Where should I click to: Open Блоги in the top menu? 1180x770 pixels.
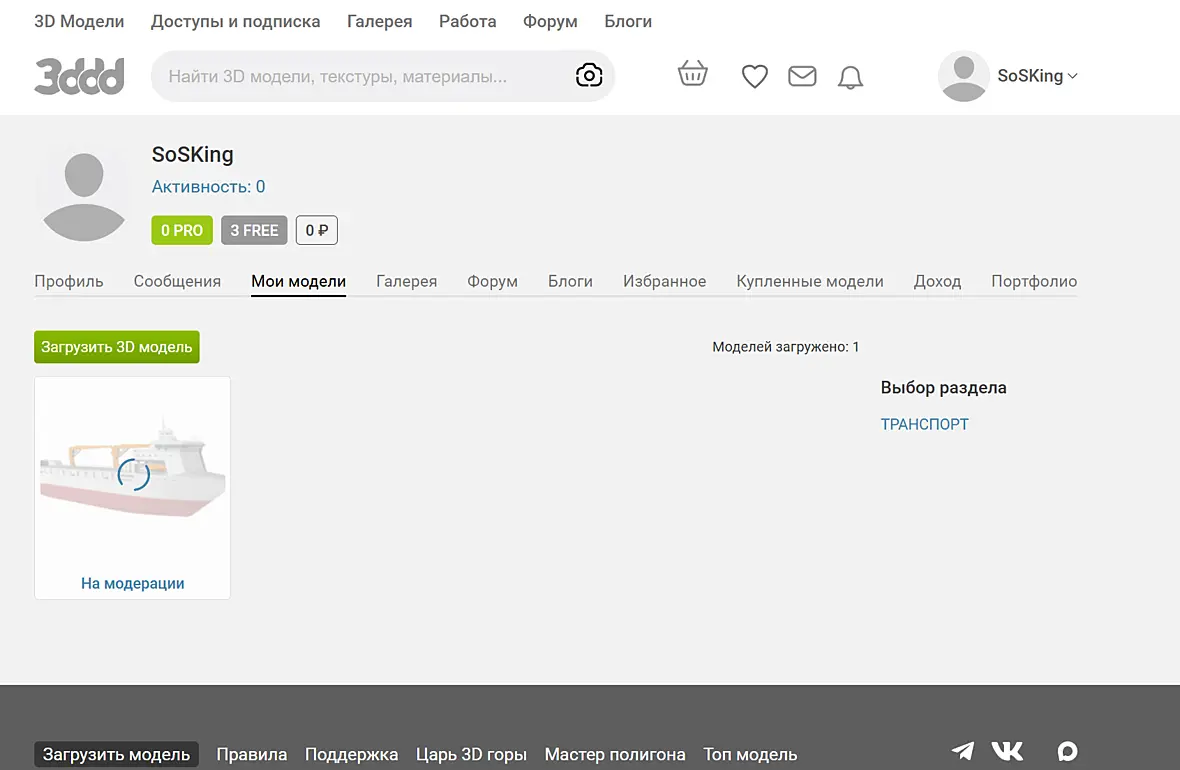pyautogui.click(x=628, y=22)
